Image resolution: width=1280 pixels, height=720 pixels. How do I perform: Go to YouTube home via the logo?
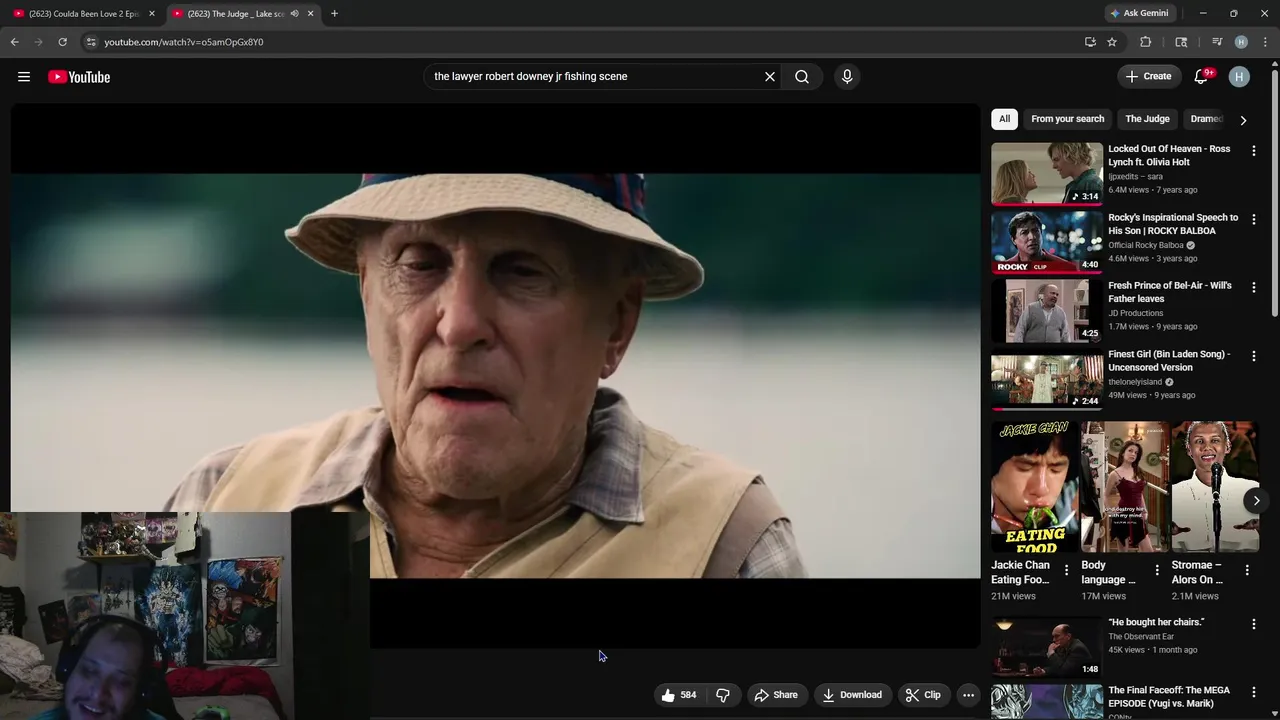tap(79, 77)
